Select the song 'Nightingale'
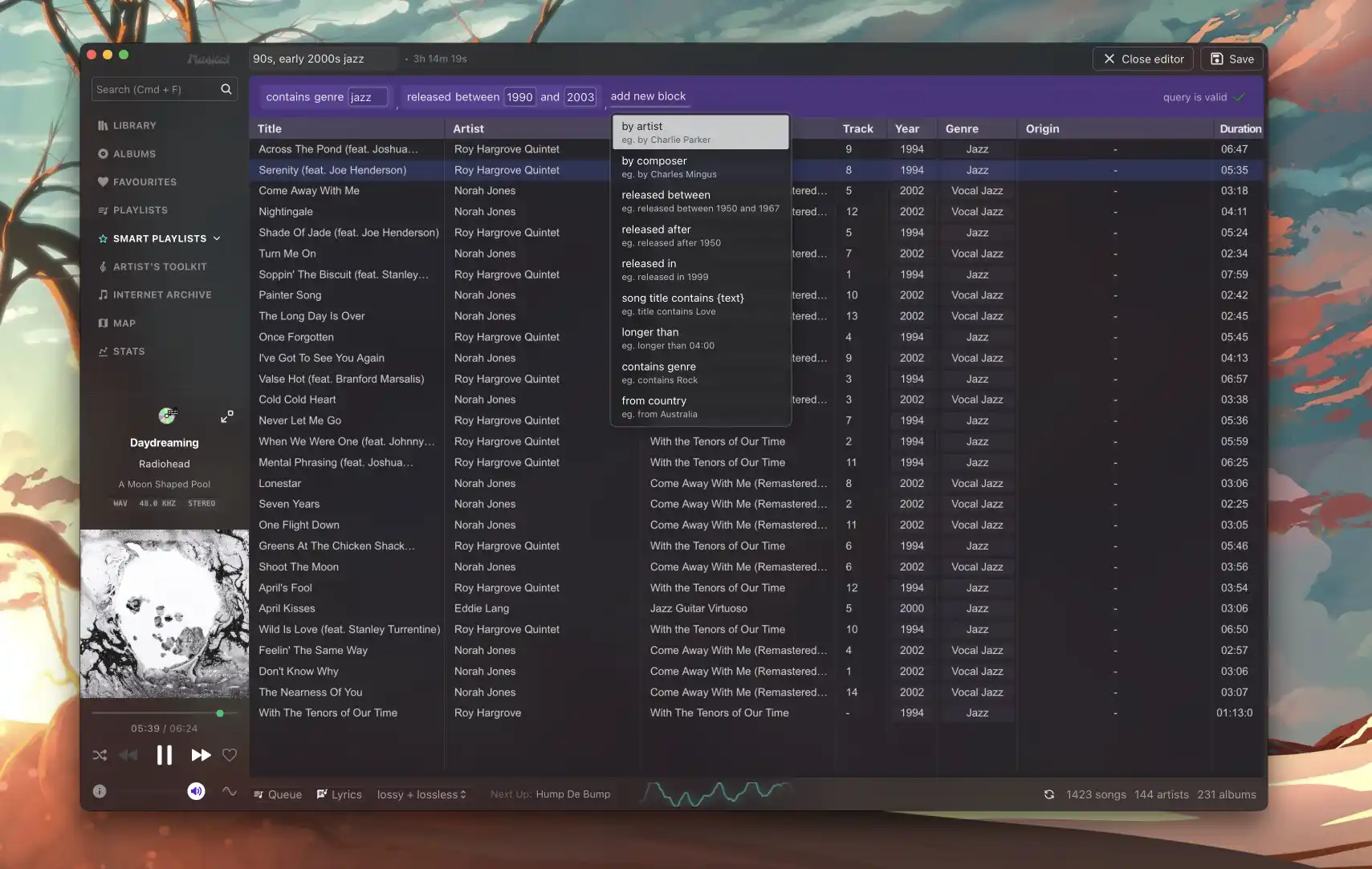Screen dimensions: 1372x869 click(x=286, y=212)
